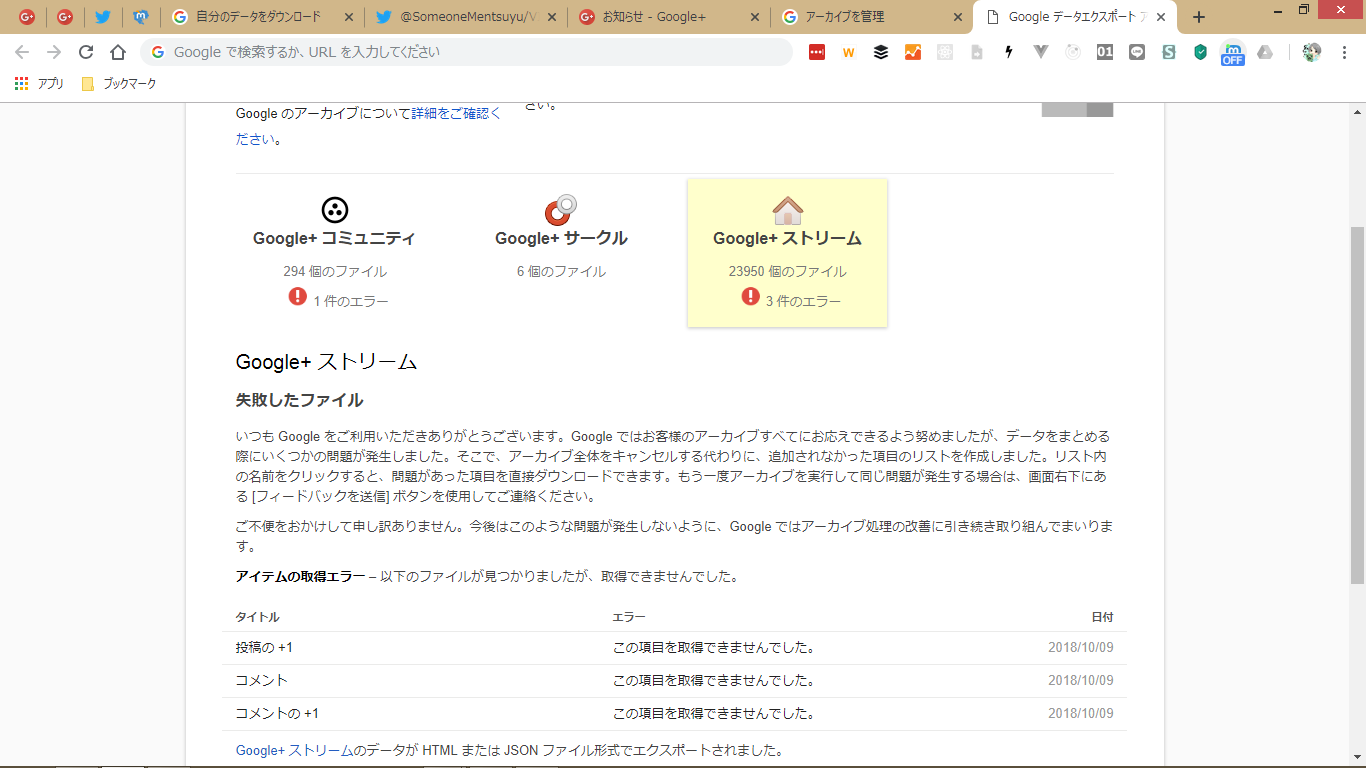Go to the browser home page
The width and height of the screenshot is (1366, 768).
point(118,53)
